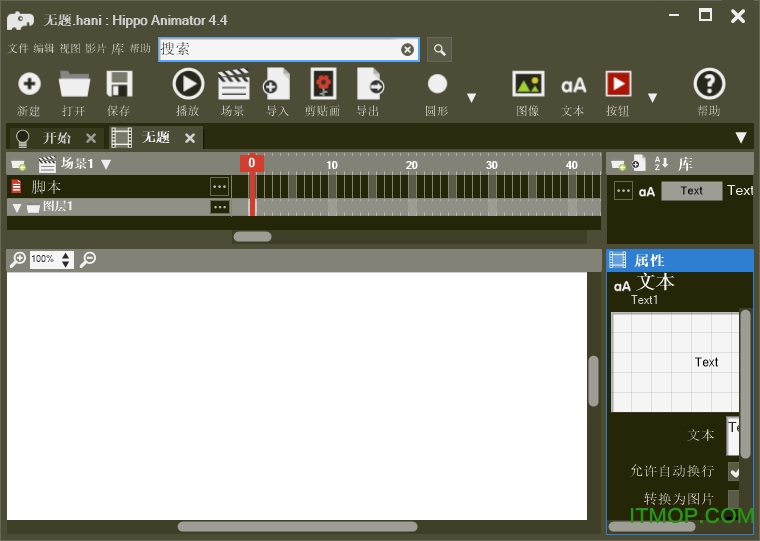Click the Text preview in properties grid
The height and width of the screenshot is (541, 760).
point(707,362)
